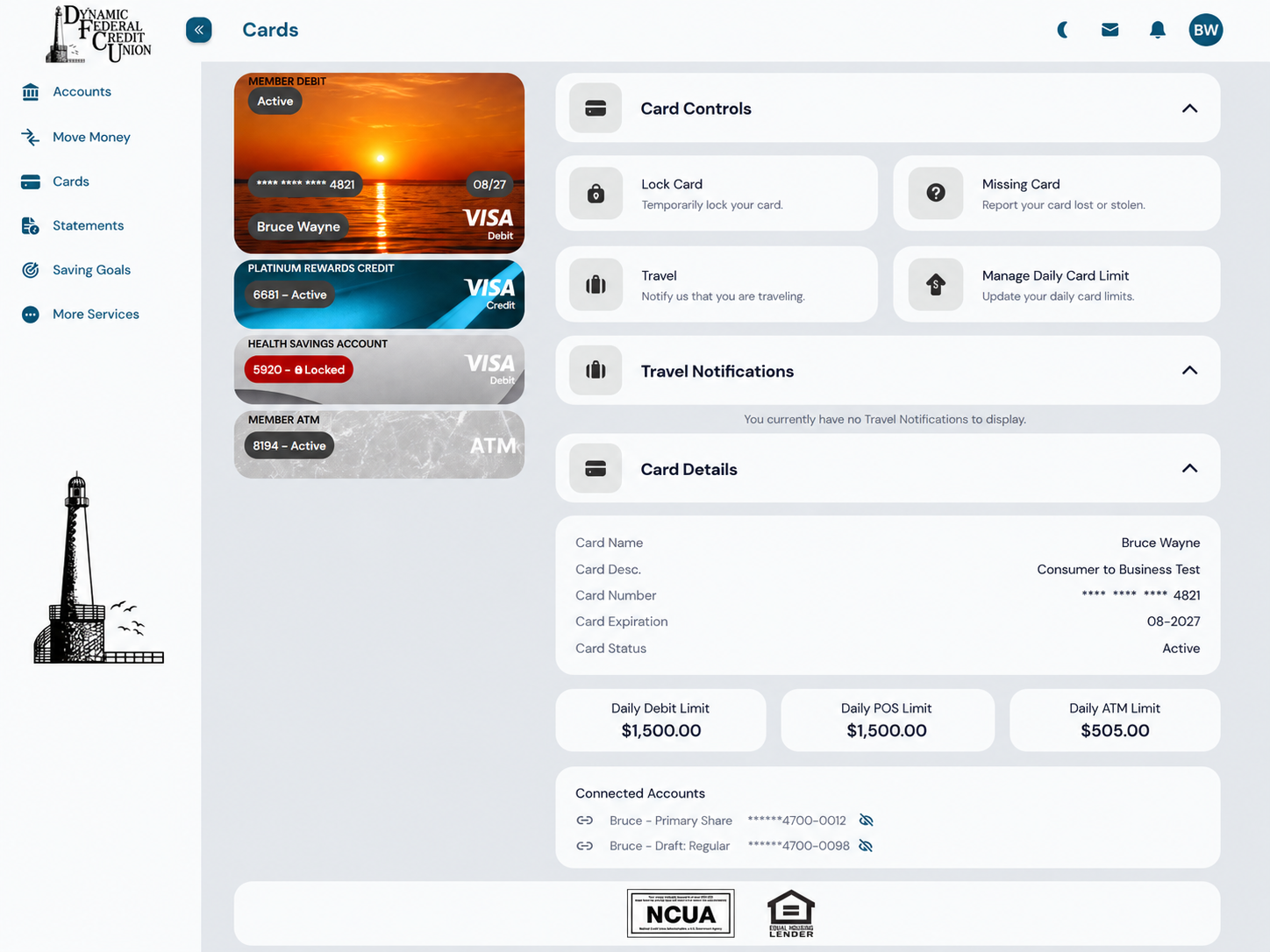This screenshot has height=952, width=1270.
Task: Go to Accounts in the sidebar
Action: [82, 92]
